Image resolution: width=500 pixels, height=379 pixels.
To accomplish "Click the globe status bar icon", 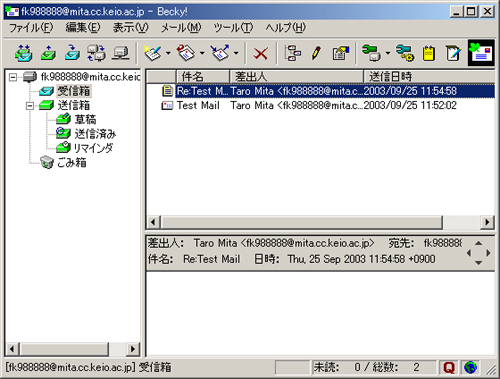I will point(470,367).
